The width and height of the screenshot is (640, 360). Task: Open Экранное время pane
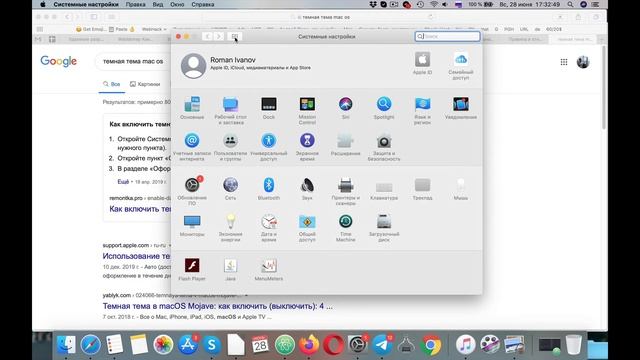click(307, 147)
